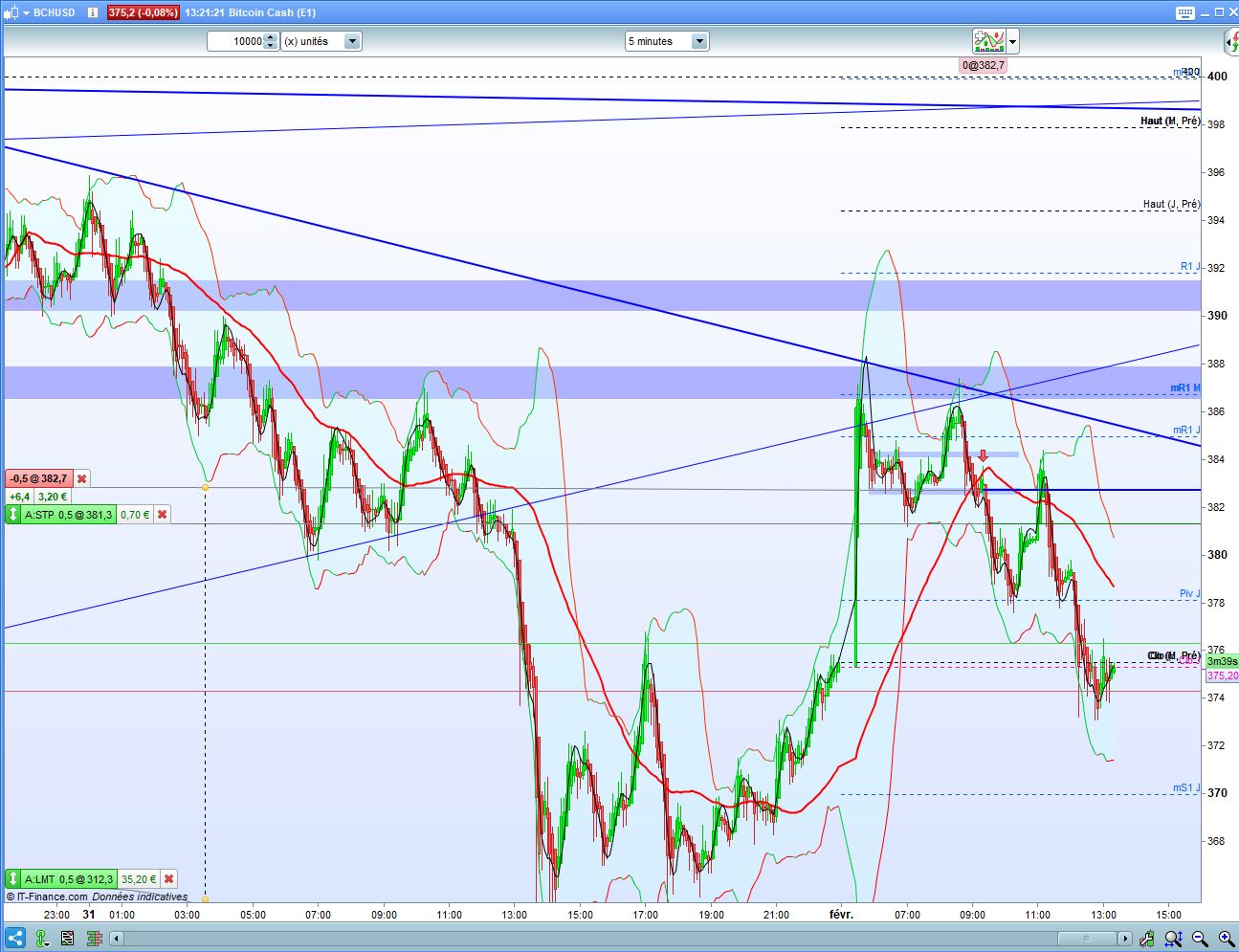This screenshot has height=952, width=1239.
Task: Click the 3m39s candle countdown label
Action: click(x=1222, y=662)
